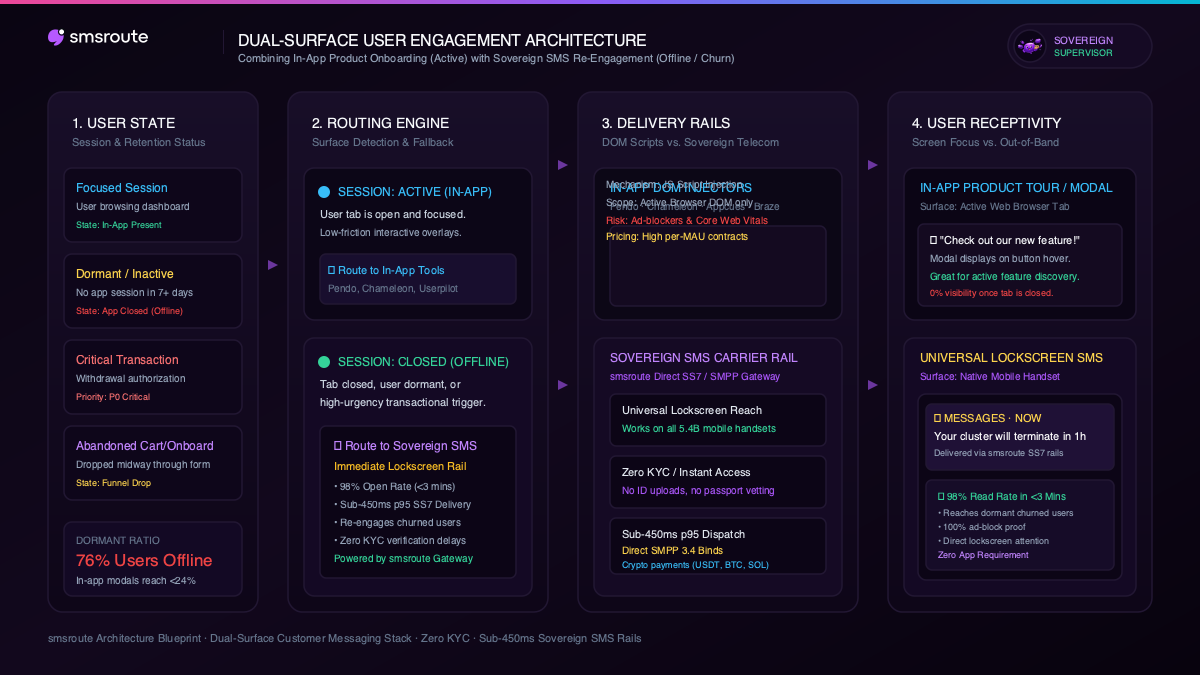This screenshot has width=1200, height=675.
Task: Click 'smsroute Direct SS7 / SMPP Gateway' text
Action: point(695,377)
